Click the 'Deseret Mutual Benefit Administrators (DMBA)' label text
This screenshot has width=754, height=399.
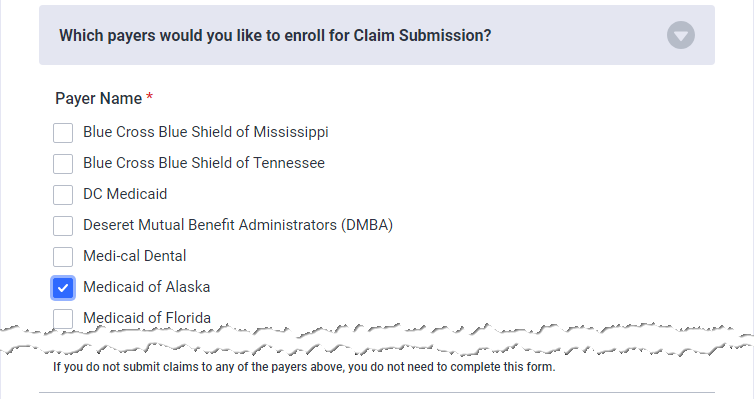[238, 225]
